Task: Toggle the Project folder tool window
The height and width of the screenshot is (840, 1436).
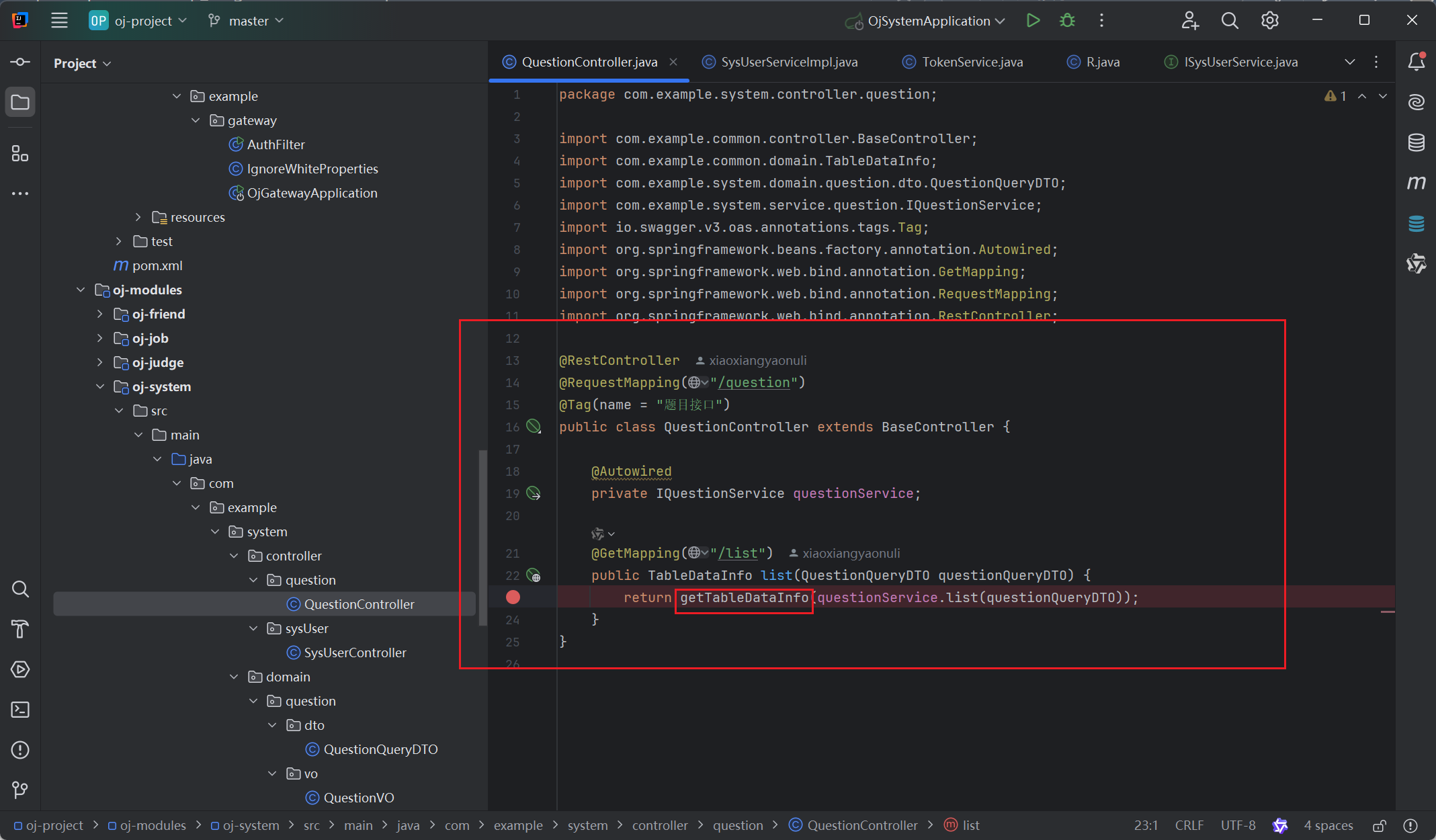Action: click(20, 103)
